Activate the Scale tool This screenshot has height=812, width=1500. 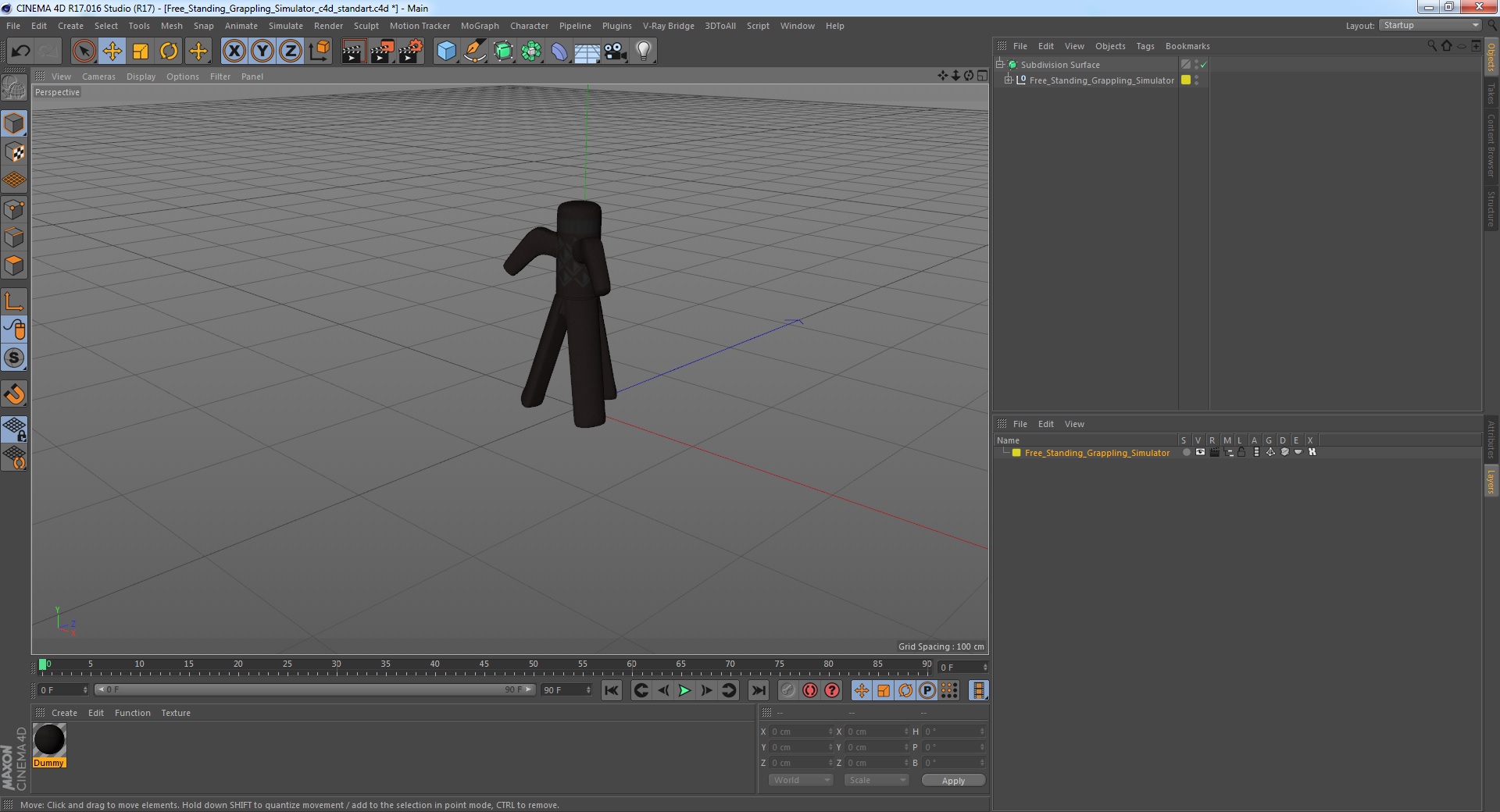click(140, 52)
